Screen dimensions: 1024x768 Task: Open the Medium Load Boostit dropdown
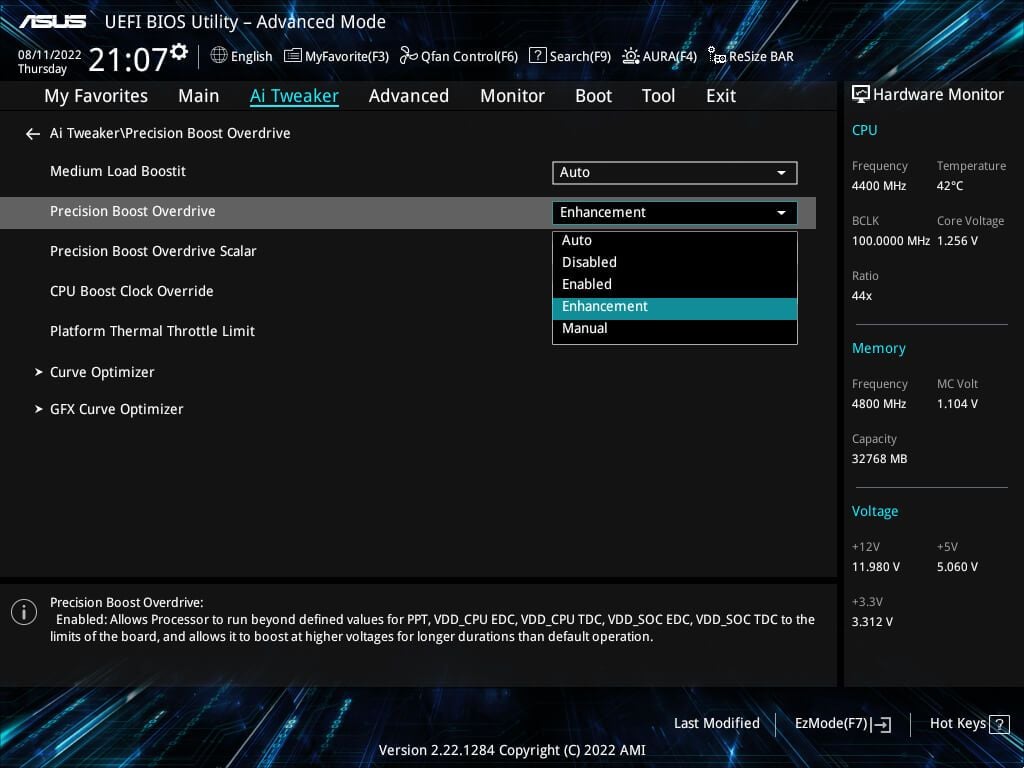click(675, 172)
